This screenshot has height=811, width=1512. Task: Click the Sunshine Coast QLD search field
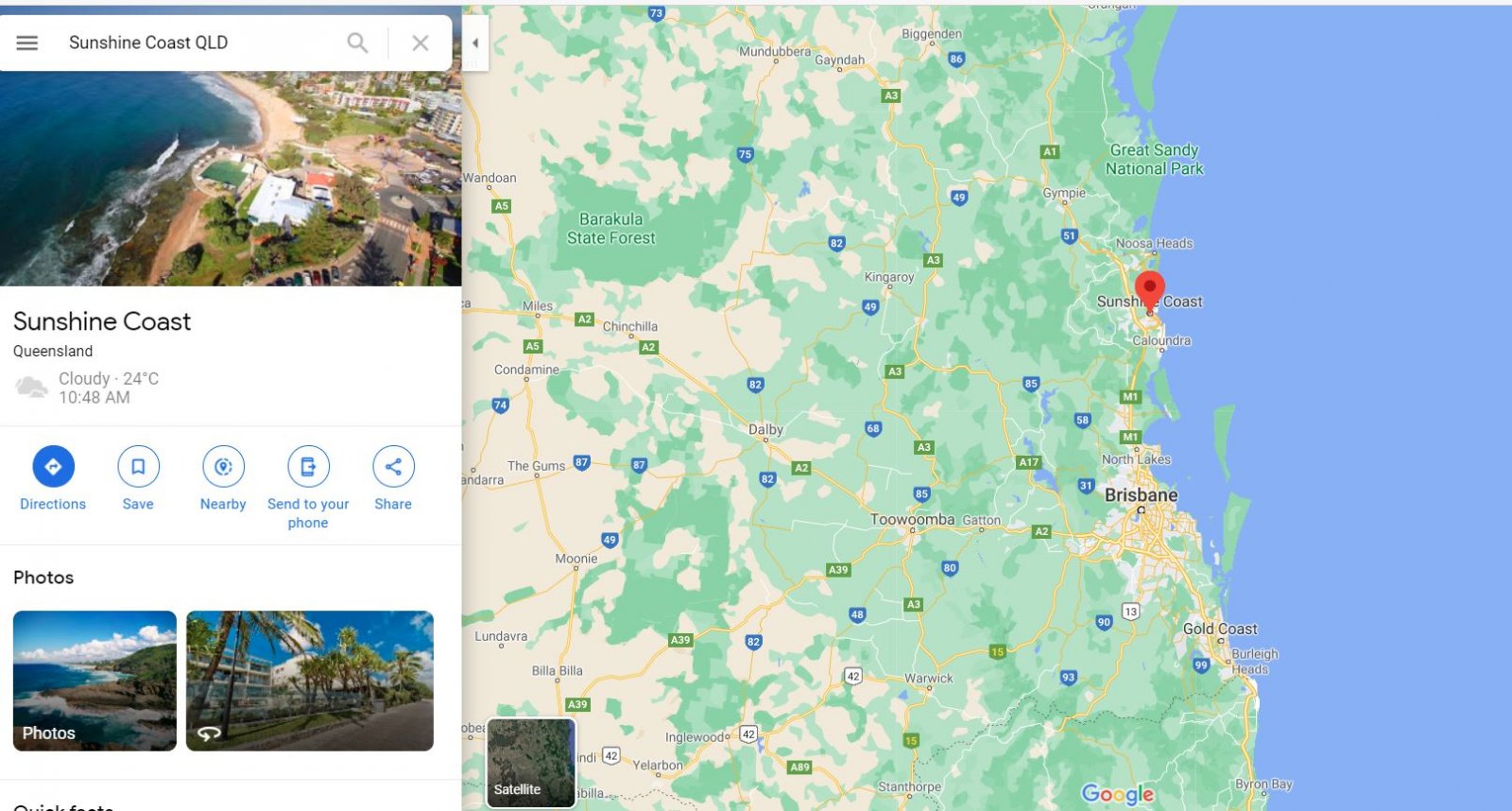coord(198,43)
